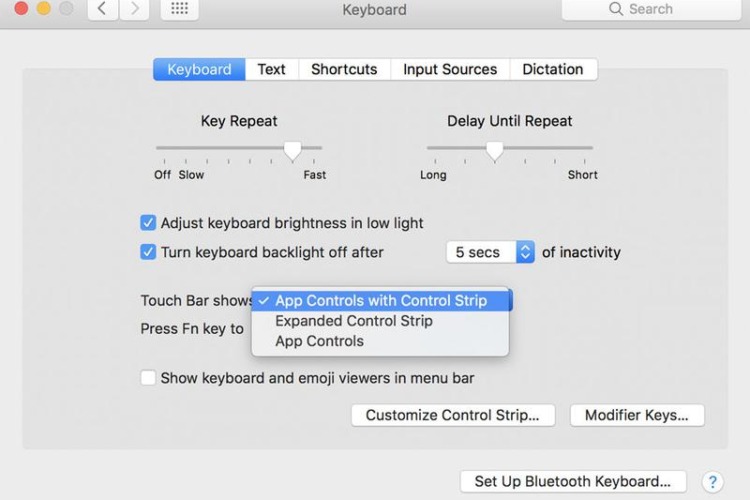Go to the Dictation tab
Viewport: 750px width, 500px height.
pyautogui.click(x=552, y=69)
